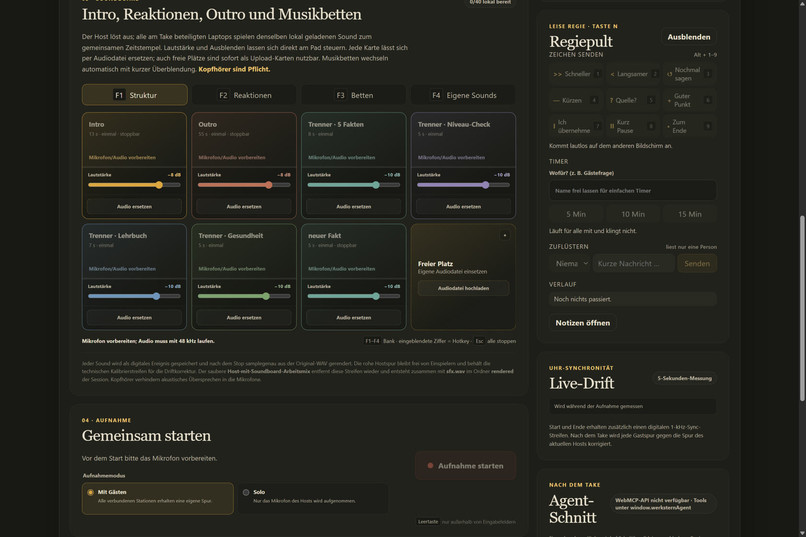
Task: Click Aufnahme starten button
Action: [465, 466]
